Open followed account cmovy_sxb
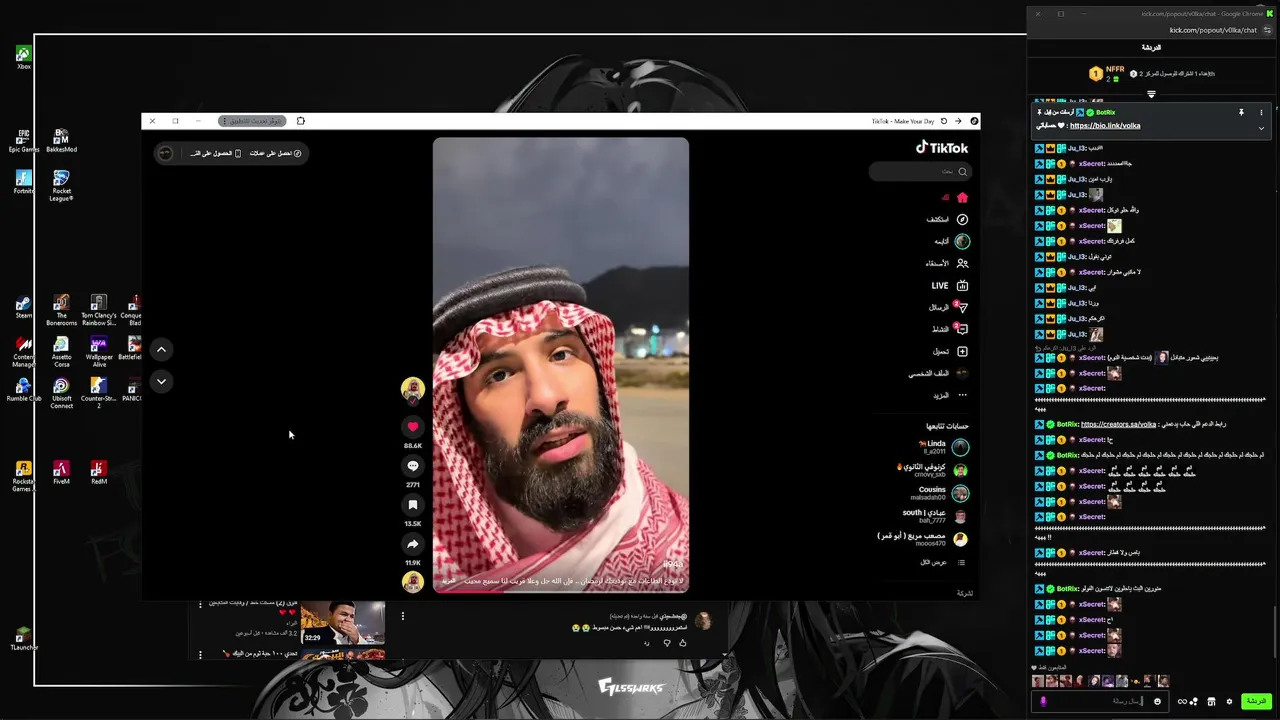 pyautogui.click(x=933, y=470)
